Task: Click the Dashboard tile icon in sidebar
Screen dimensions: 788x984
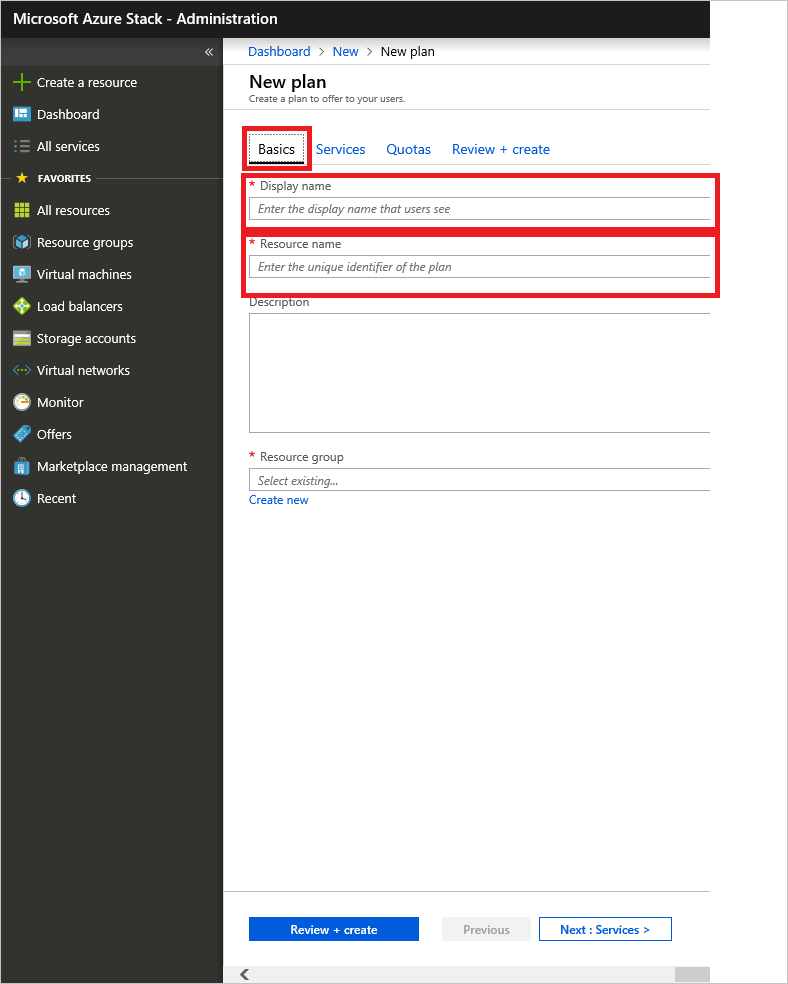Action: click(22, 114)
